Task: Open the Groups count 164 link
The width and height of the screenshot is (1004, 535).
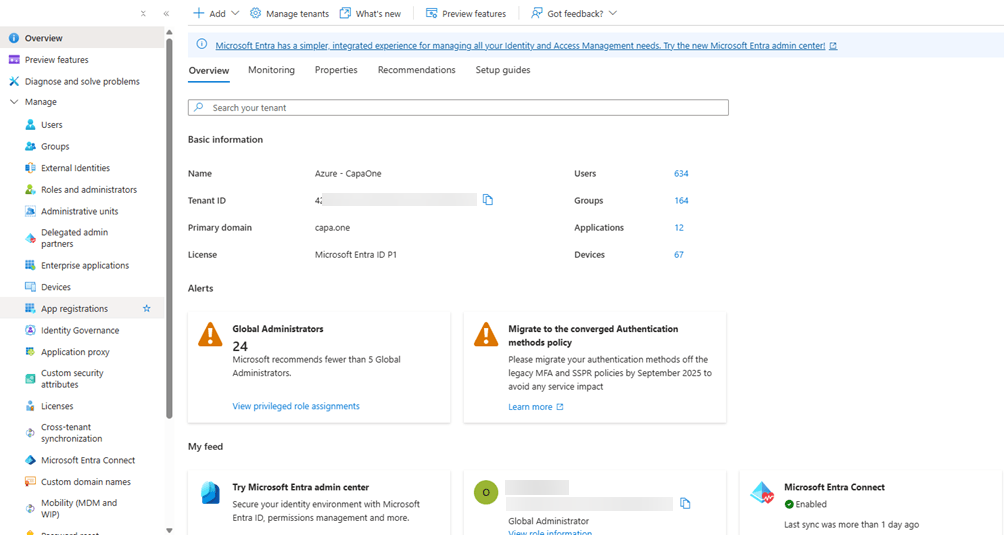Action: pyautogui.click(x=681, y=200)
